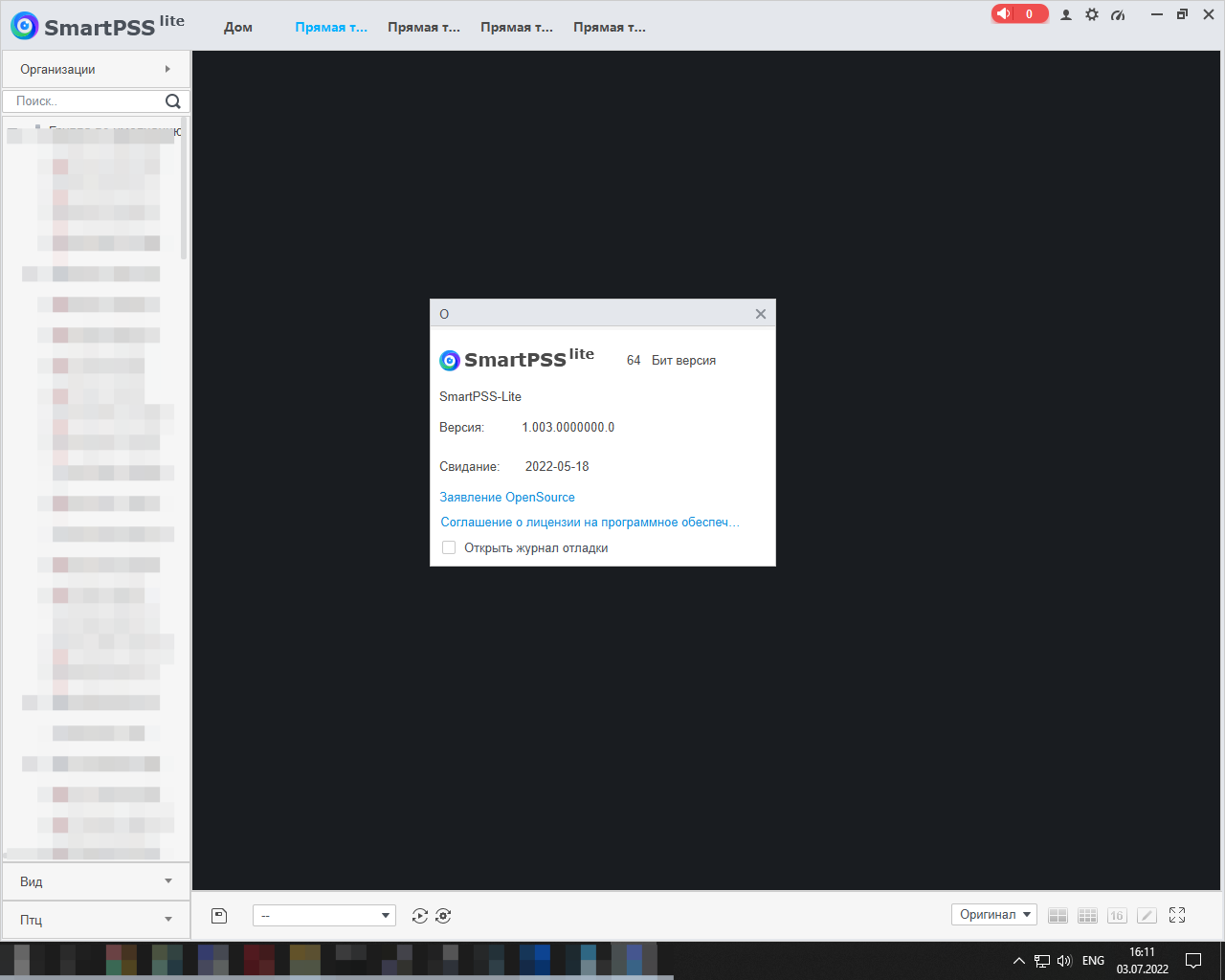The width and height of the screenshot is (1225, 980).
Task: Show hidden tray icons chevron
Action: pyautogui.click(x=1019, y=961)
